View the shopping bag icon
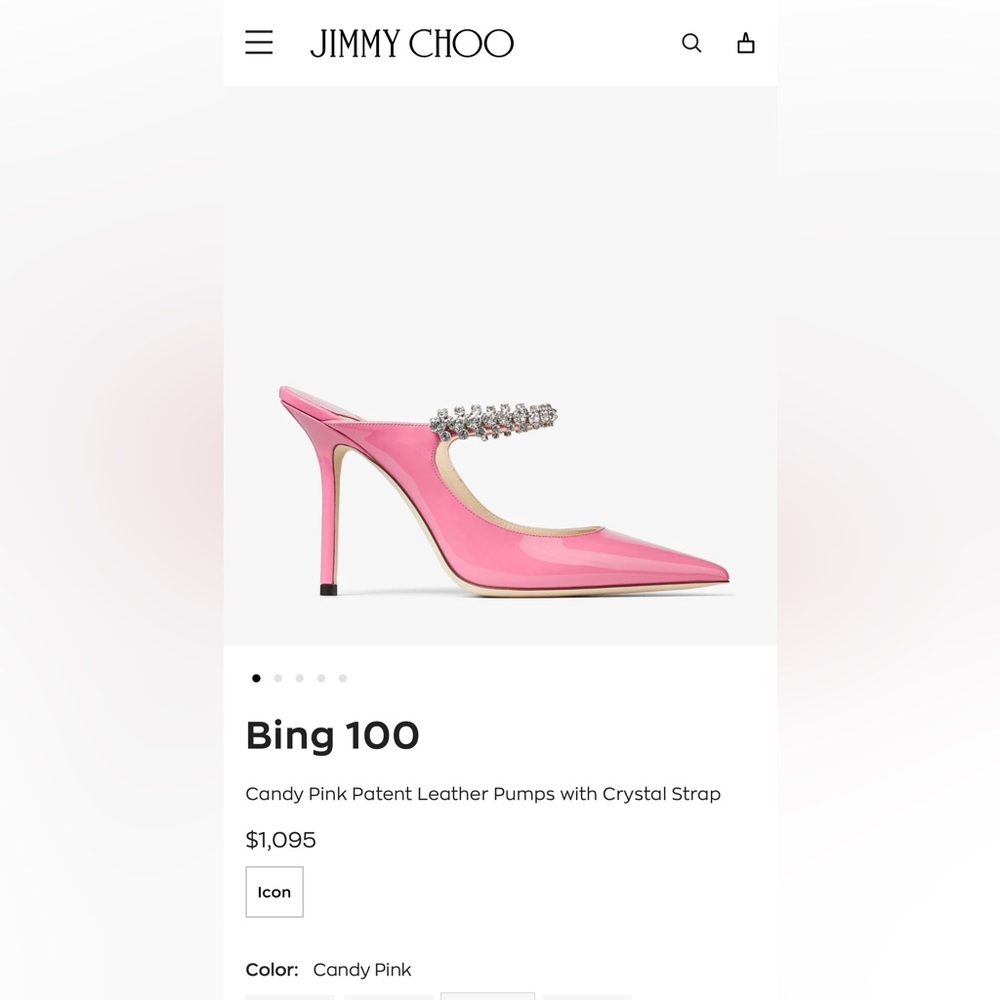Screen dimensions: 1000x1000 click(745, 43)
